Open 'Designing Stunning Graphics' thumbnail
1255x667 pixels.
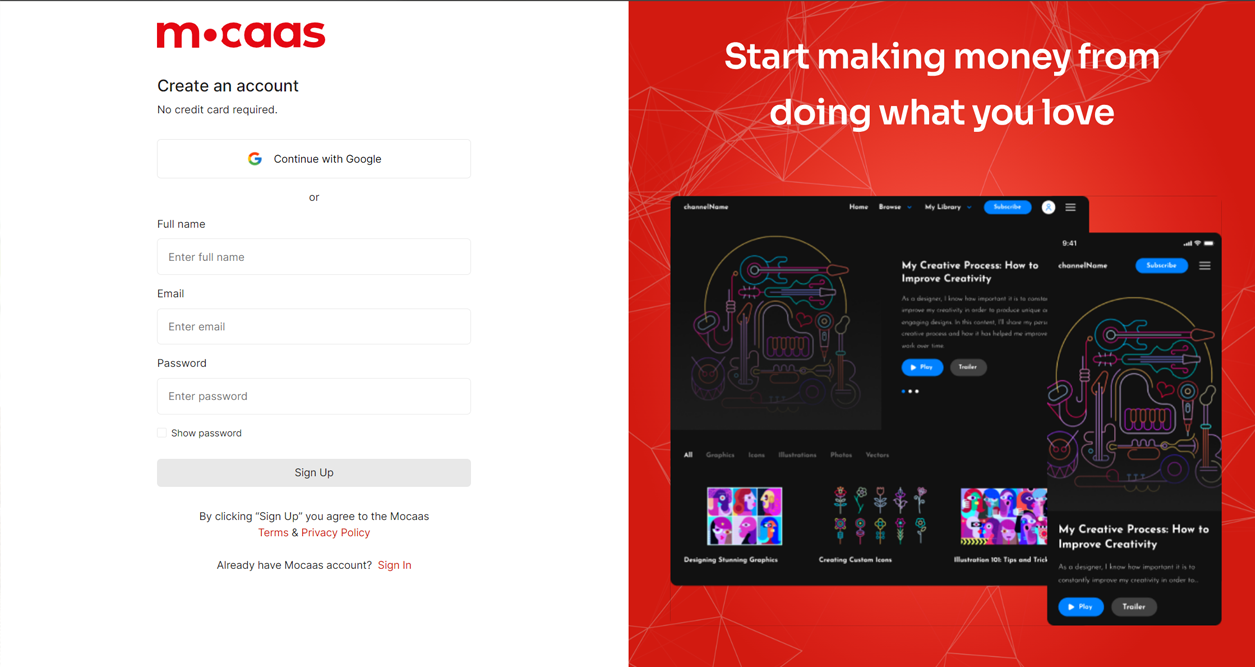tap(745, 516)
